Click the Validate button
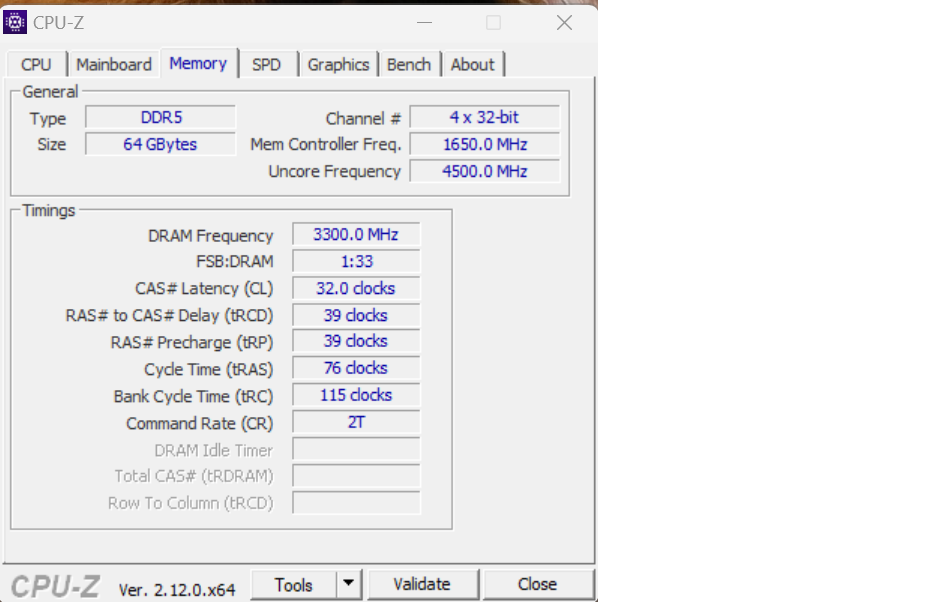The height and width of the screenshot is (602, 937). 422,584
